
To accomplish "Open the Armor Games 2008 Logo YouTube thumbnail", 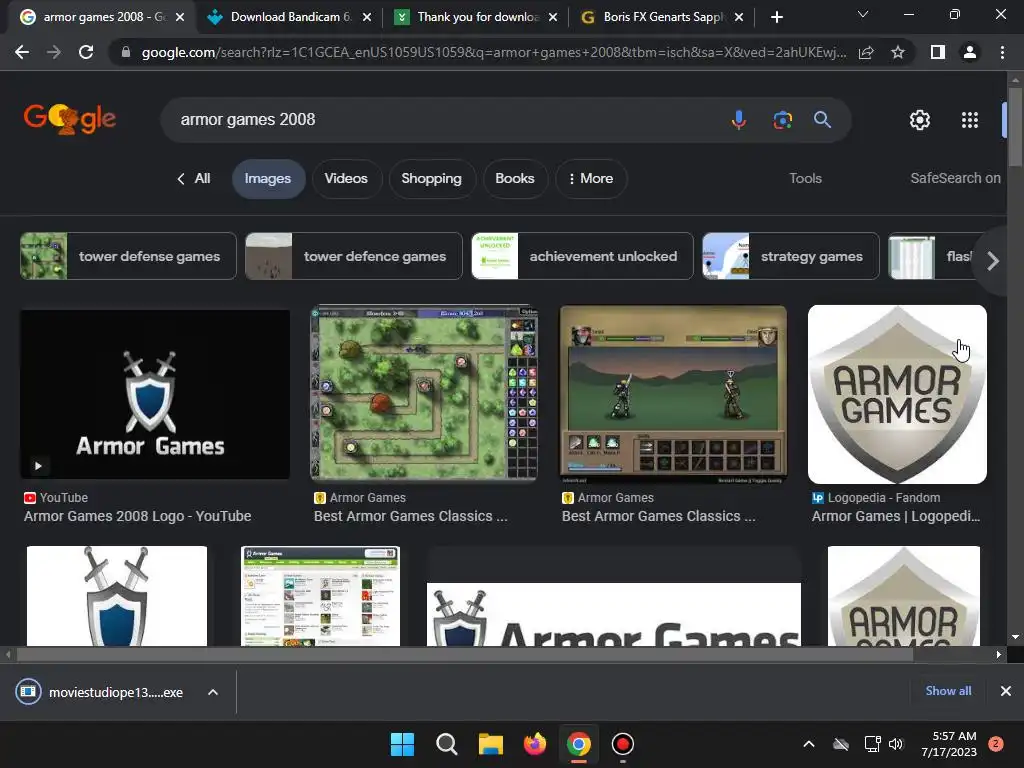I will coord(155,394).
